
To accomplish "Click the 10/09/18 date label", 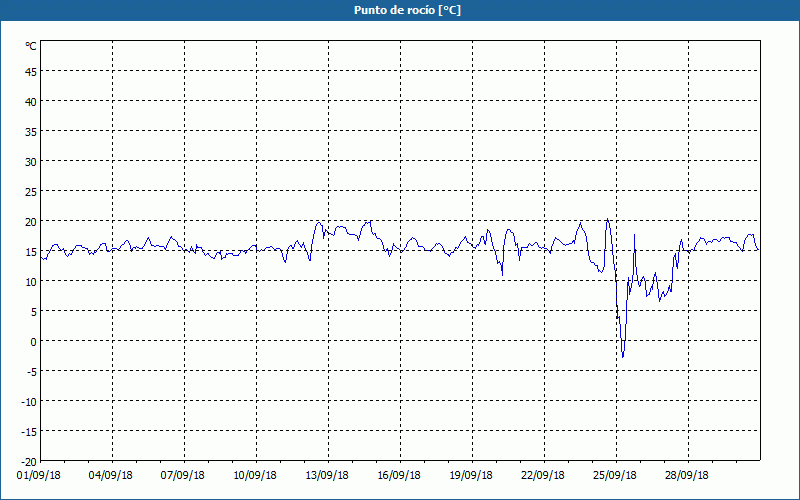I will [x=255, y=476].
